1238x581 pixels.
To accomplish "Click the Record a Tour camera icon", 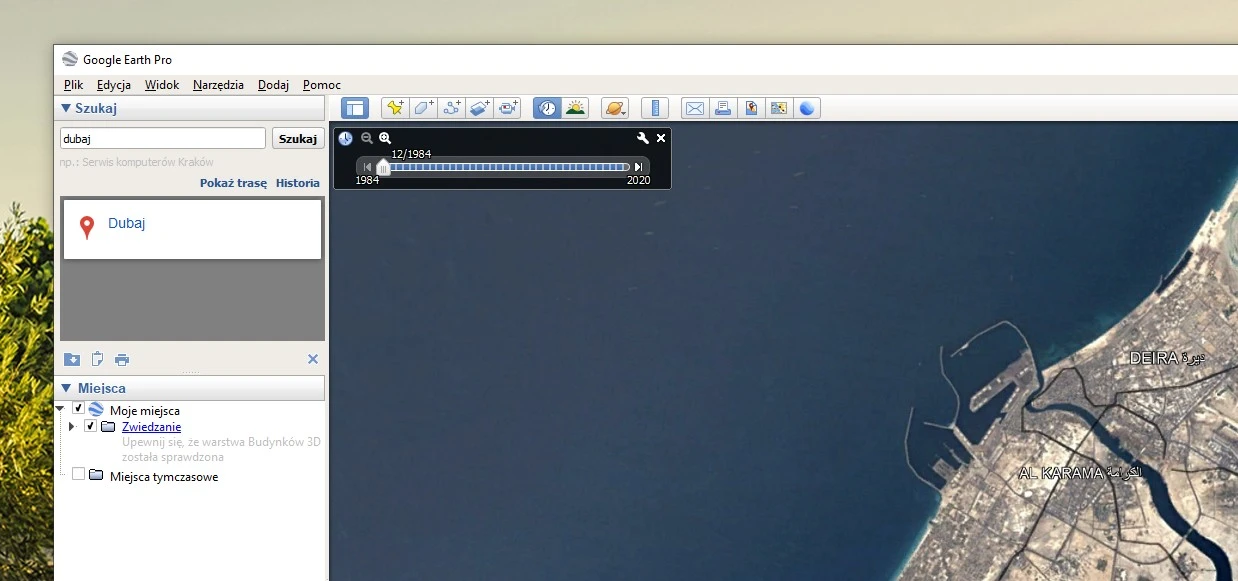I will (x=509, y=108).
